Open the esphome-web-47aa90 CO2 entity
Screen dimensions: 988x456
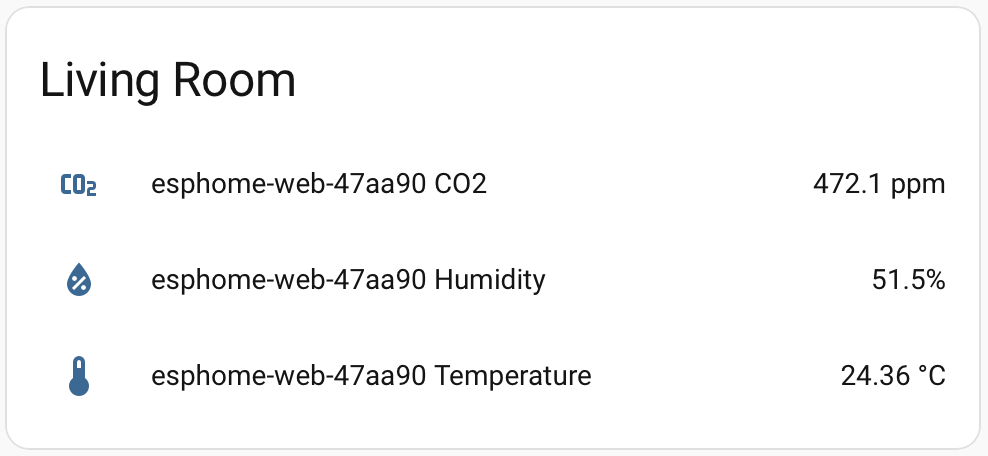pyautogui.click(x=318, y=185)
